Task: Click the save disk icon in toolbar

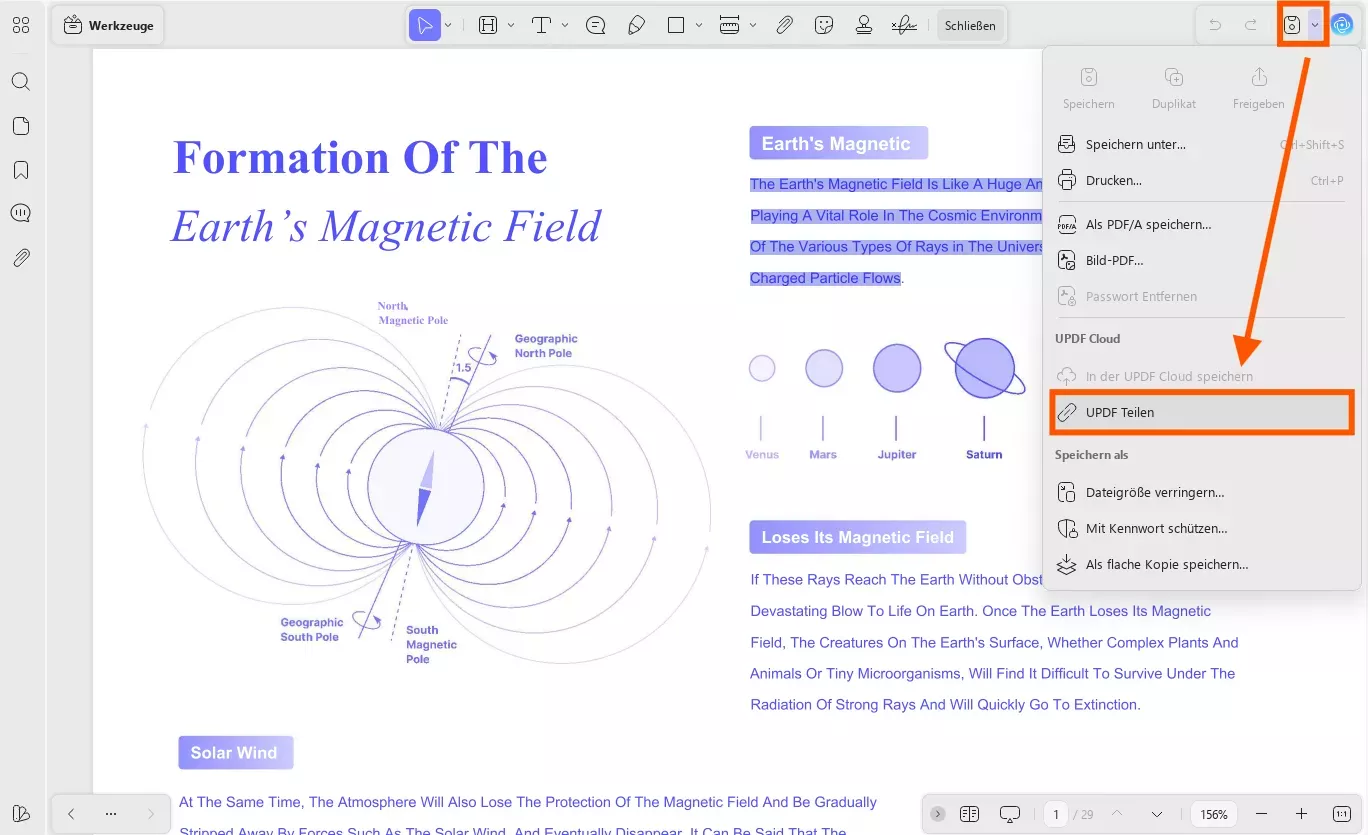Action: pos(1293,26)
